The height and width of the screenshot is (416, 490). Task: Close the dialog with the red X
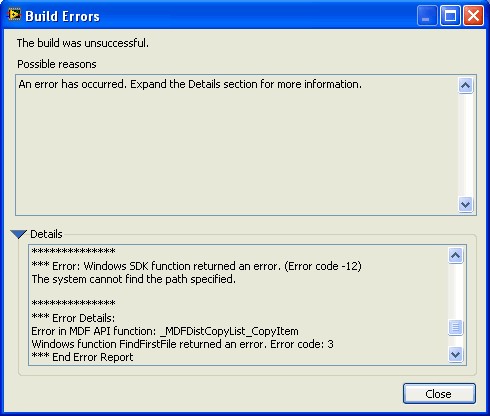(x=473, y=16)
